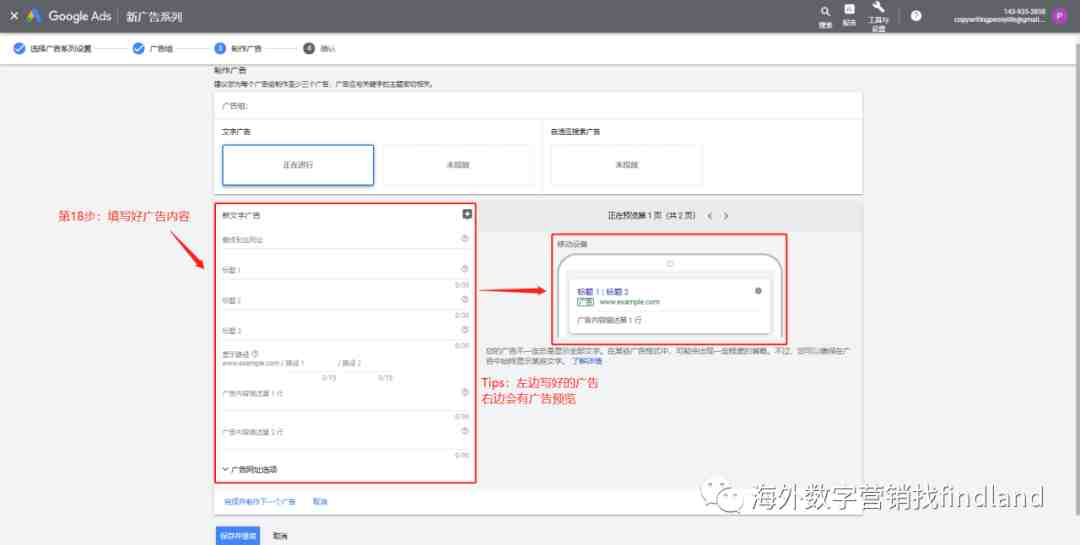
Task: Open the Help question mark icon
Action: (x=916, y=16)
